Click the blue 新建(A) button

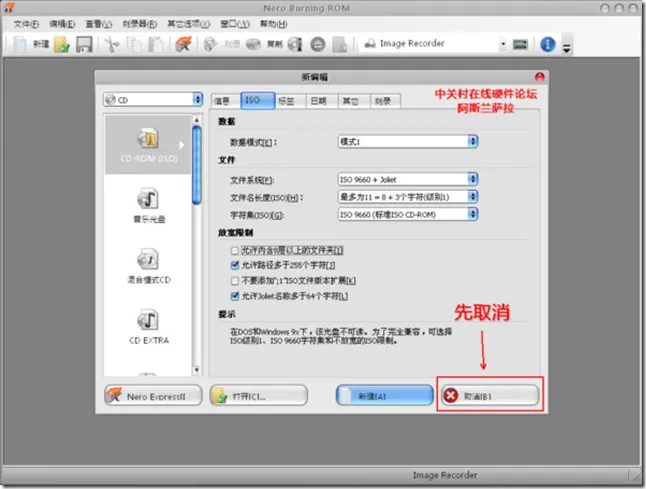385,395
